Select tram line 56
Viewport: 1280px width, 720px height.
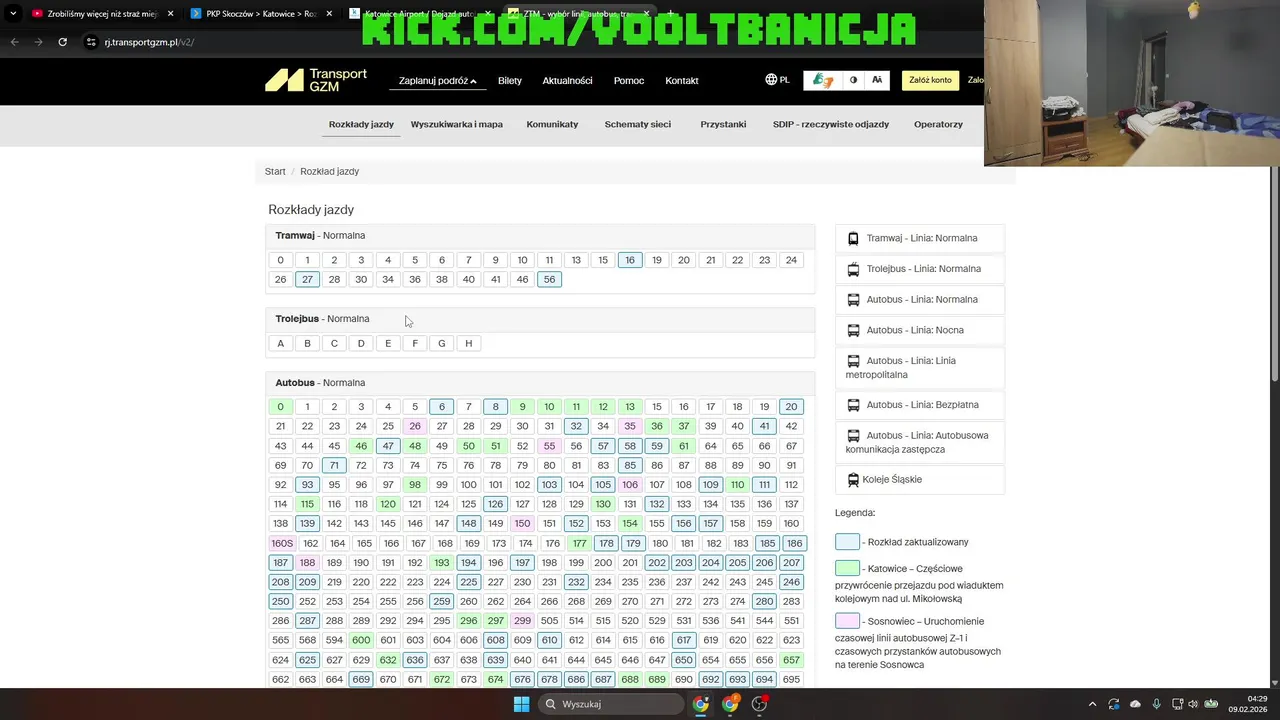(549, 279)
